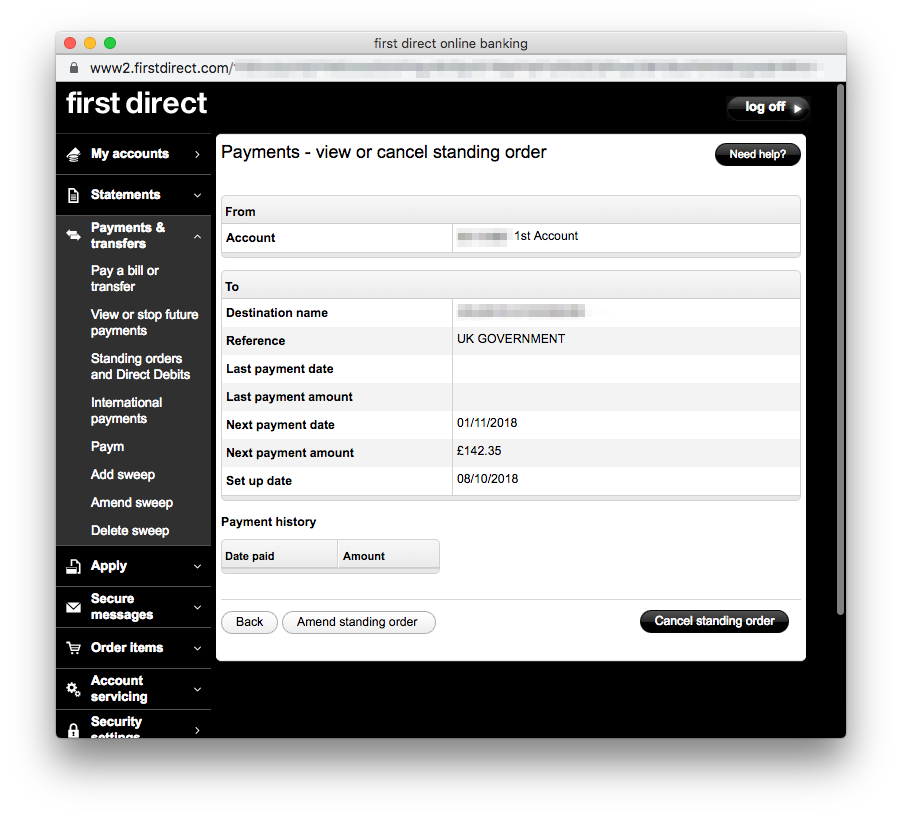Viewport: 902px width, 818px height.
Task: Click the address bar padlock icon
Action: tap(74, 68)
